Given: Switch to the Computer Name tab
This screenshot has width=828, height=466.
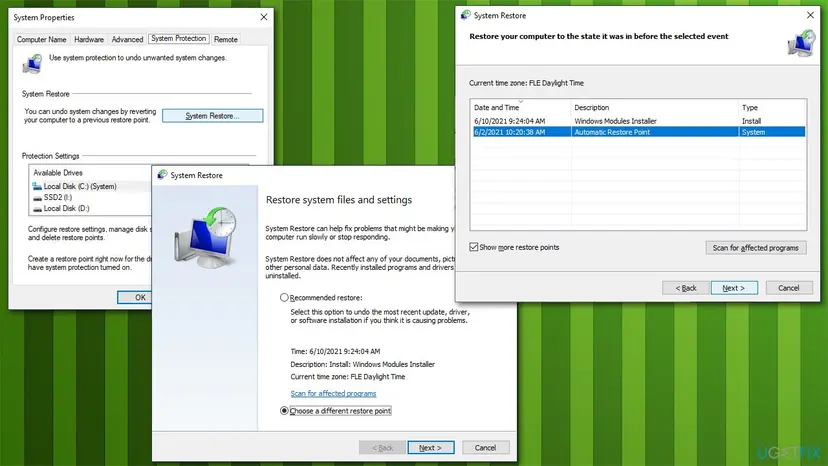Looking at the screenshot, I should (x=41, y=39).
